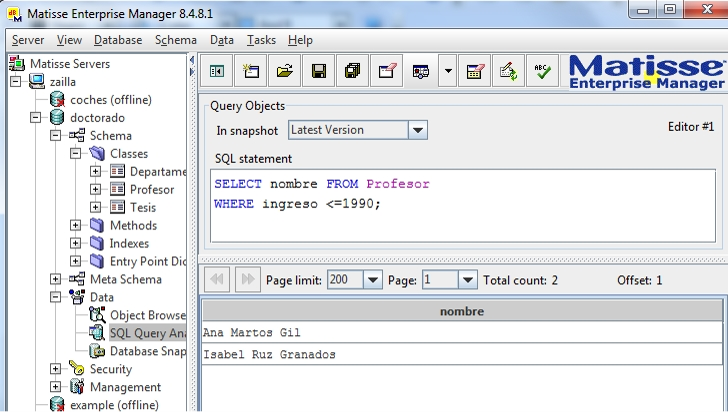This screenshot has width=728, height=412.
Task: Select the Schema tree item
Action: (x=110, y=136)
